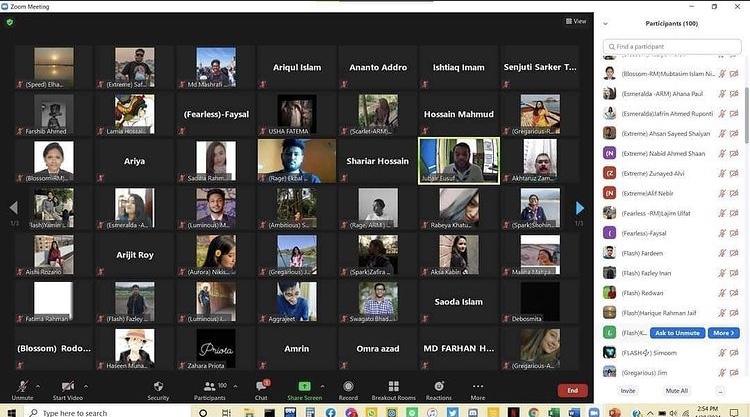Expand the audio options arrow next to Unmute
750x417 pixels.
click(38, 386)
